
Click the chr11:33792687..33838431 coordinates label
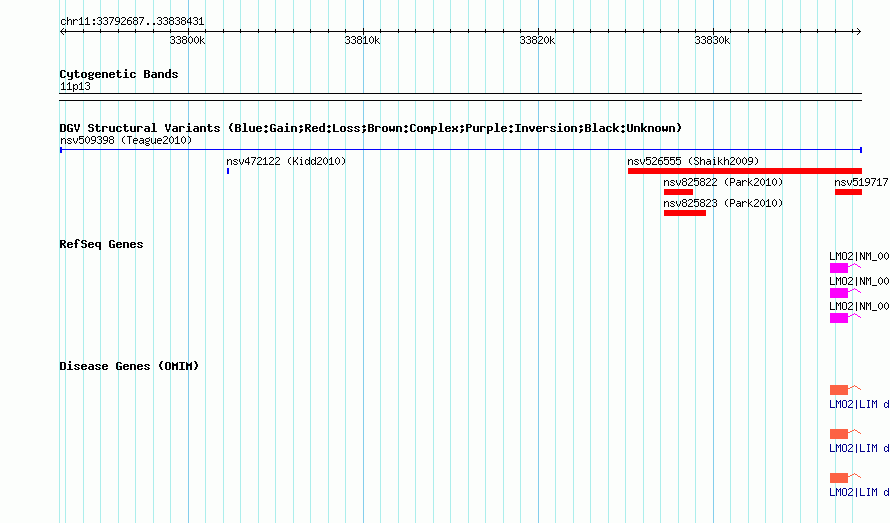pos(132,21)
